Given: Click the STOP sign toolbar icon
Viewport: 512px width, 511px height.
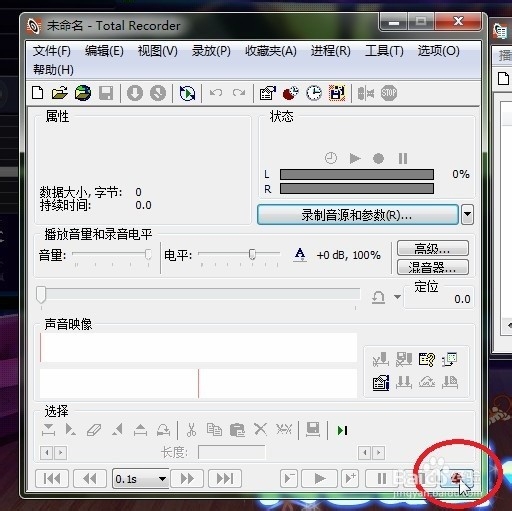Looking at the screenshot, I should 389,93.
